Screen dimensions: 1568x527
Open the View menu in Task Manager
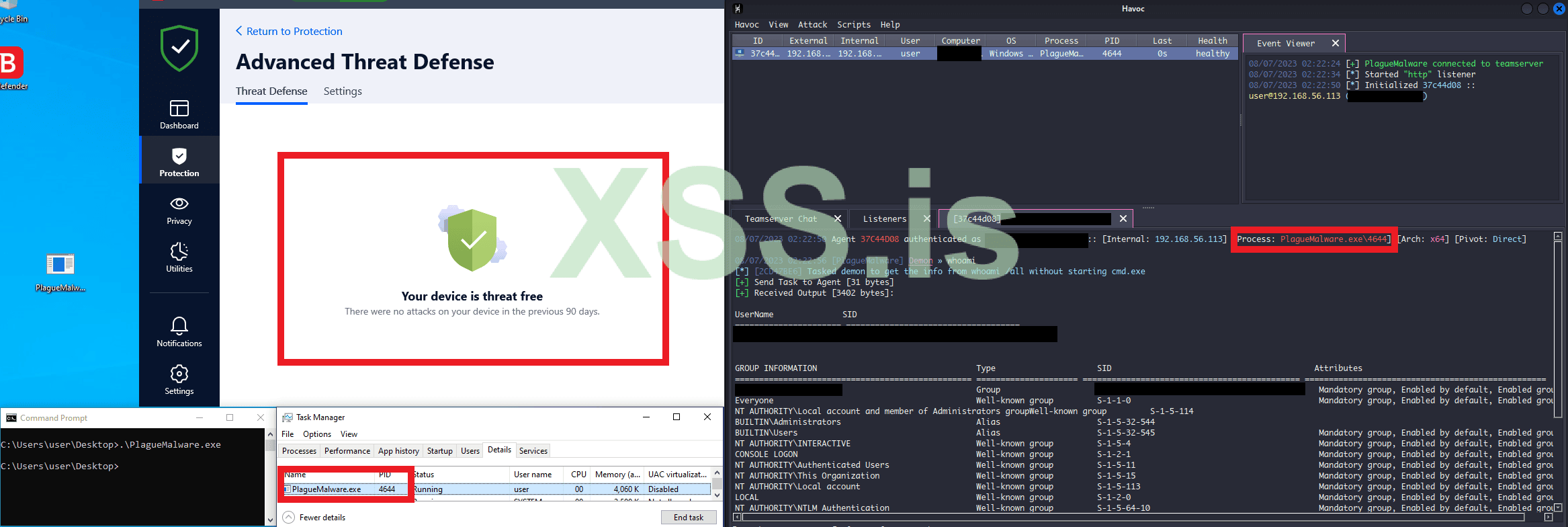tap(349, 434)
